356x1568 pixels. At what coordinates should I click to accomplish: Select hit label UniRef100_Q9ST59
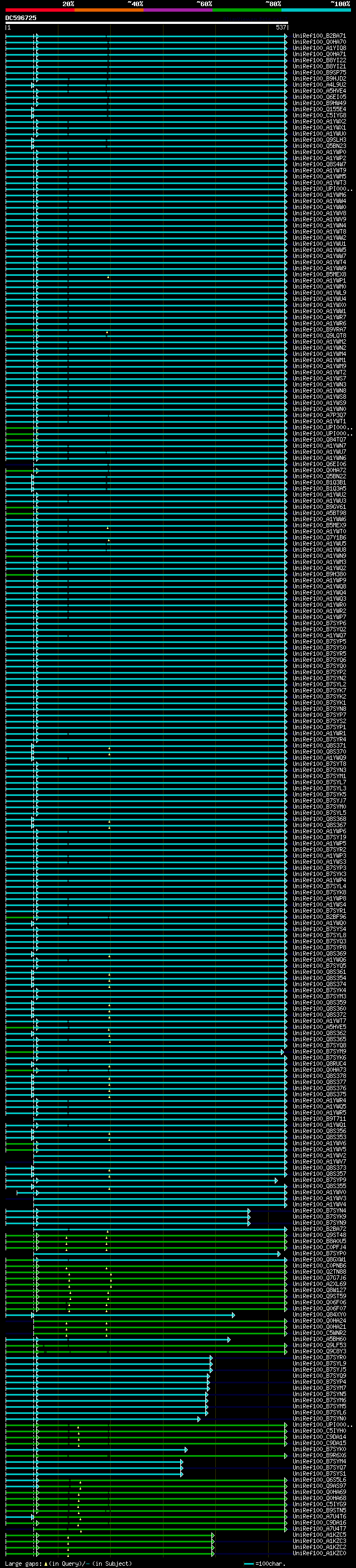(x=319, y=1296)
